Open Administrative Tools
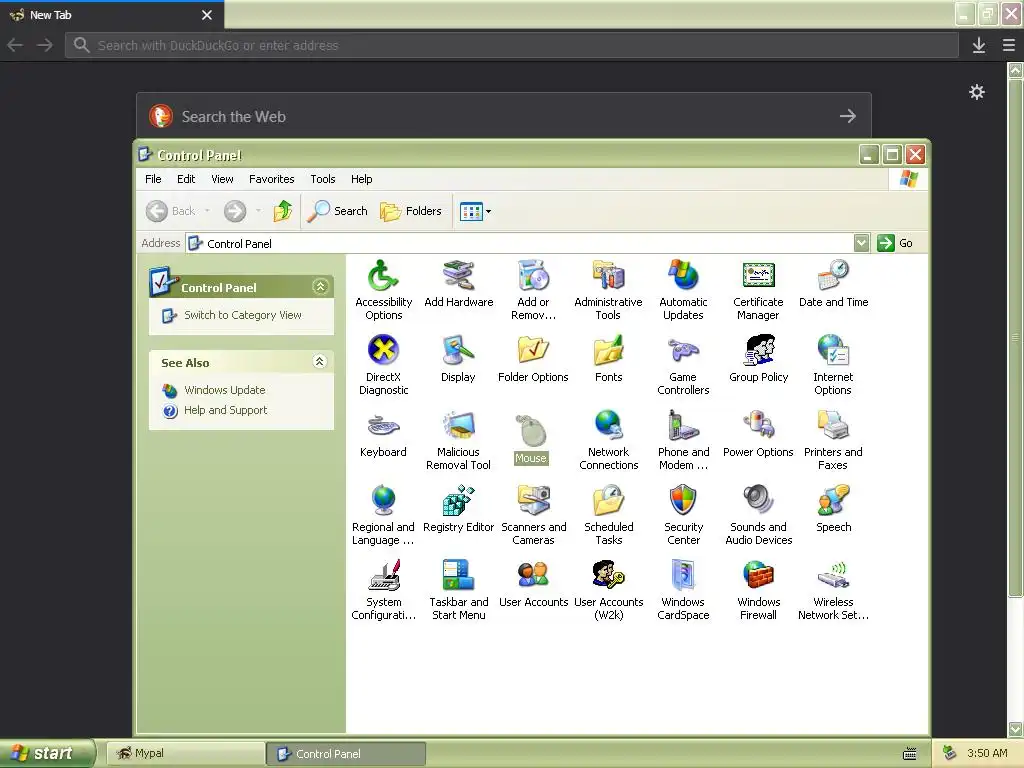This screenshot has height=768, width=1024. point(608,290)
